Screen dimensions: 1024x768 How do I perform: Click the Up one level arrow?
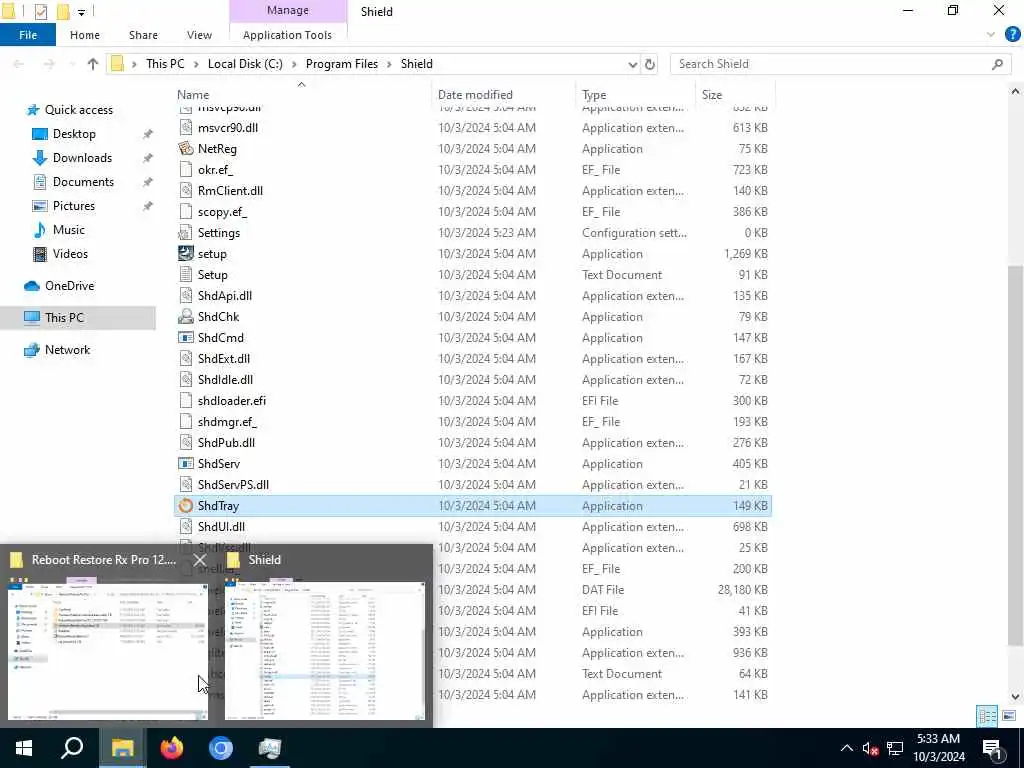[x=93, y=64]
